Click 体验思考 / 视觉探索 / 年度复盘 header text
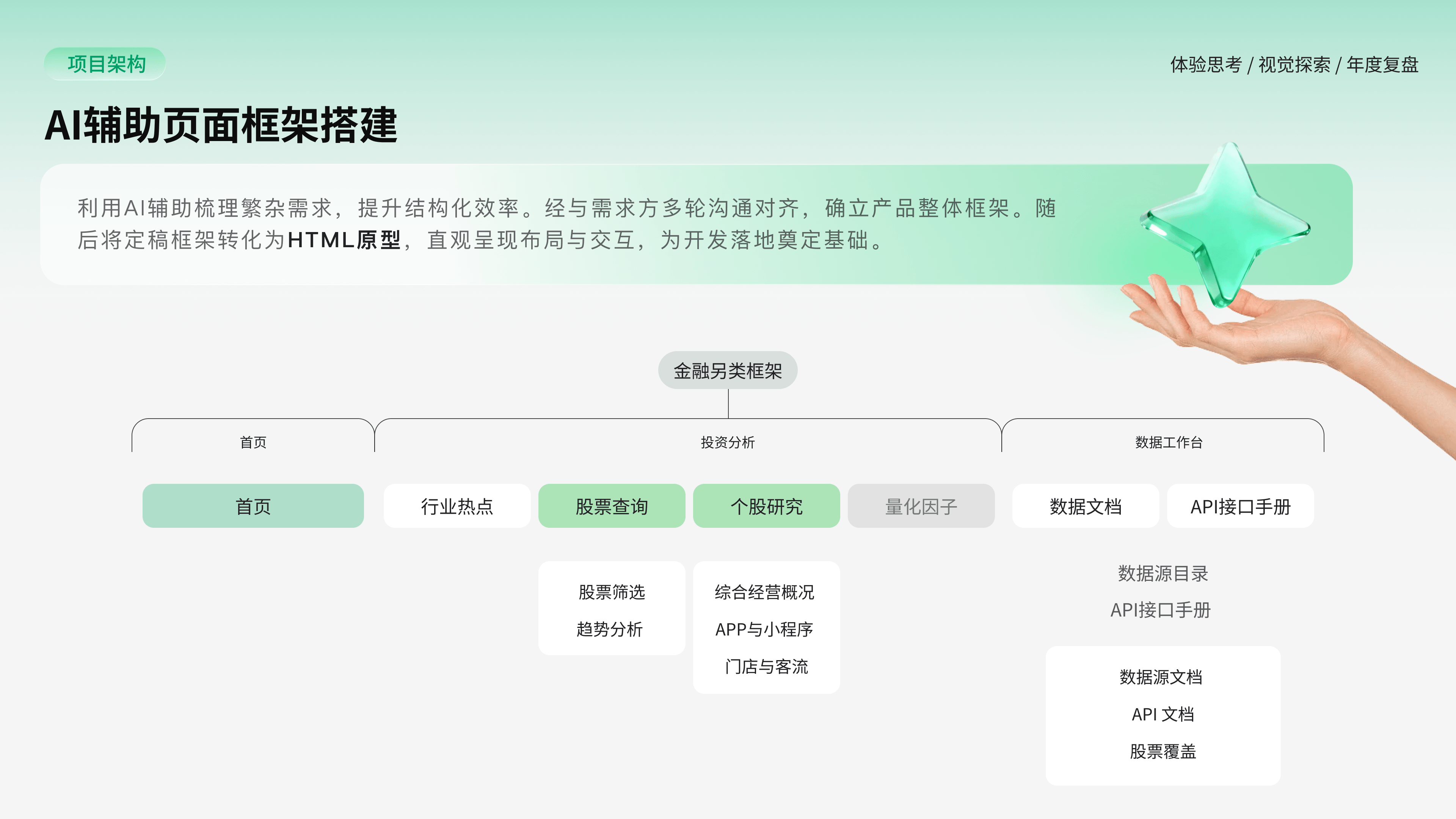This screenshot has width=1456, height=819. [x=1294, y=64]
